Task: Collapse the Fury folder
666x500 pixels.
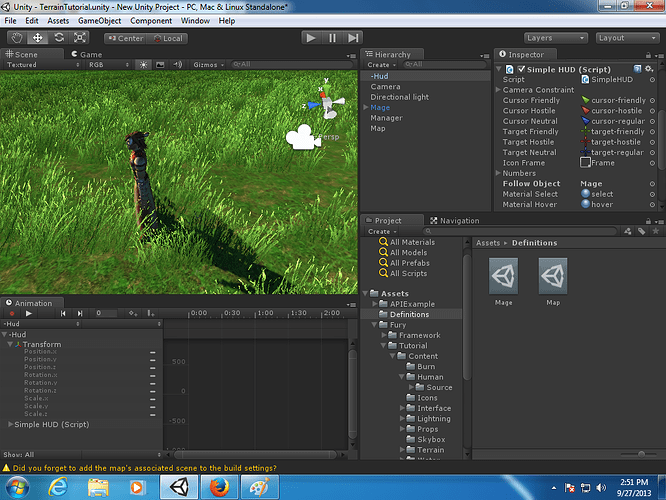Action: click(x=374, y=325)
